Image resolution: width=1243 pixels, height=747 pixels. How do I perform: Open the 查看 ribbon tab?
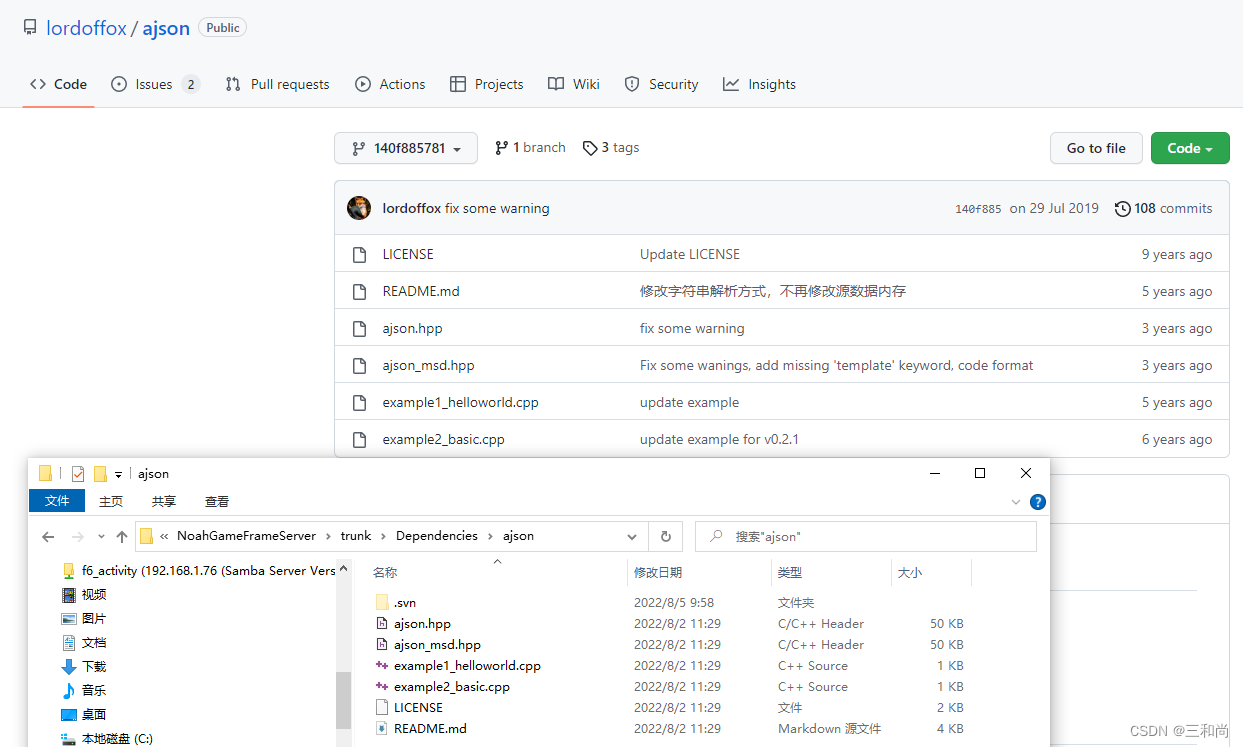[217, 502]
